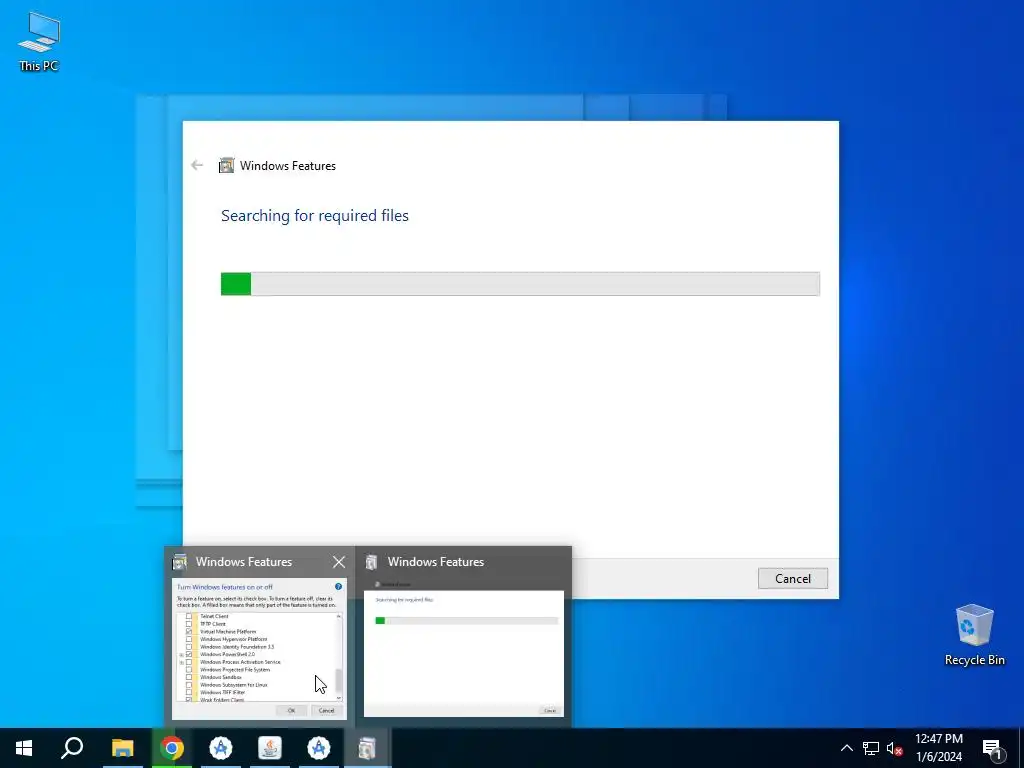Screen dimensions: 1024x768
Task: Click the first thumbnail's "Windows Features" title
Action: [244, 562]
